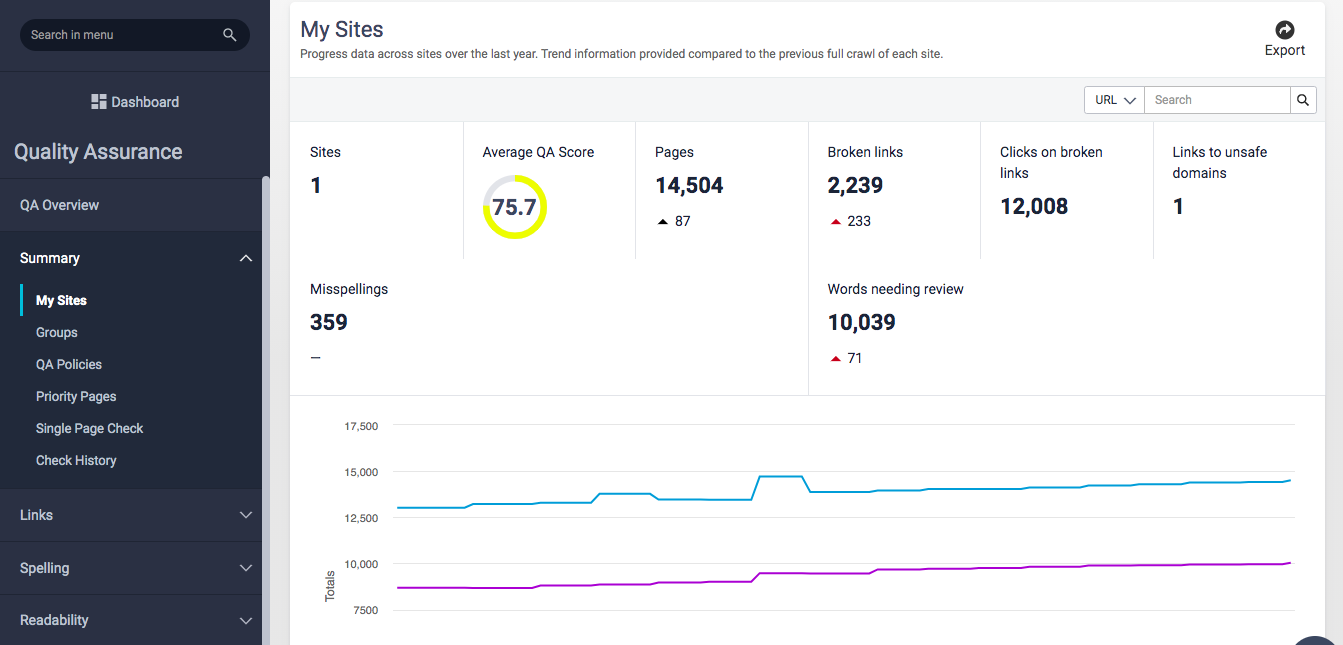
Task: Expand the Spelling menu section
Action: (x=246, y=568)
